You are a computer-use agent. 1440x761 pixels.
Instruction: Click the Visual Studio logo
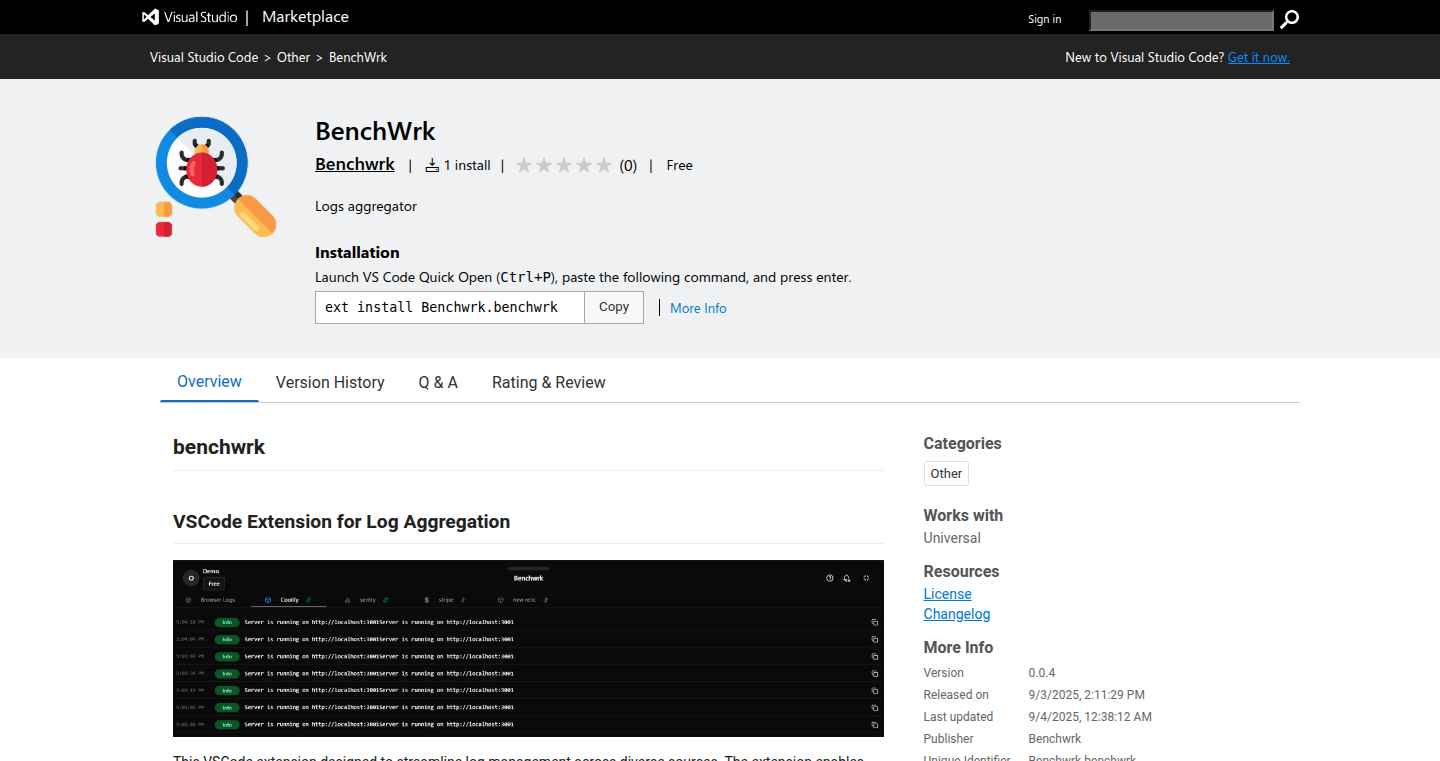coord(189,17)
